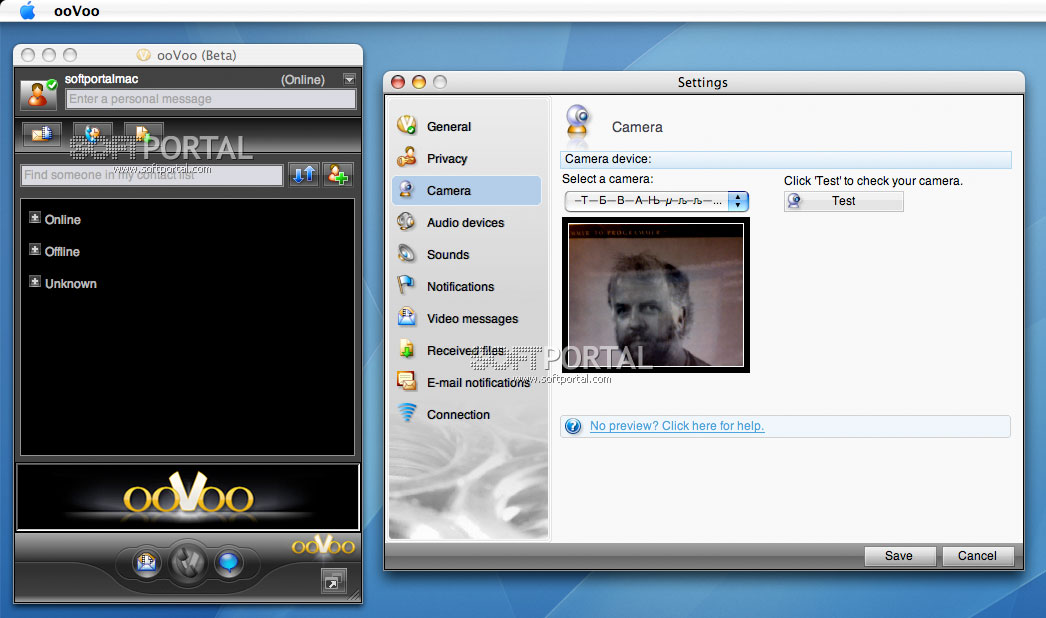The image size is (1046, 618).
Task: Click the Save button
Action: (x=899, y=556)
